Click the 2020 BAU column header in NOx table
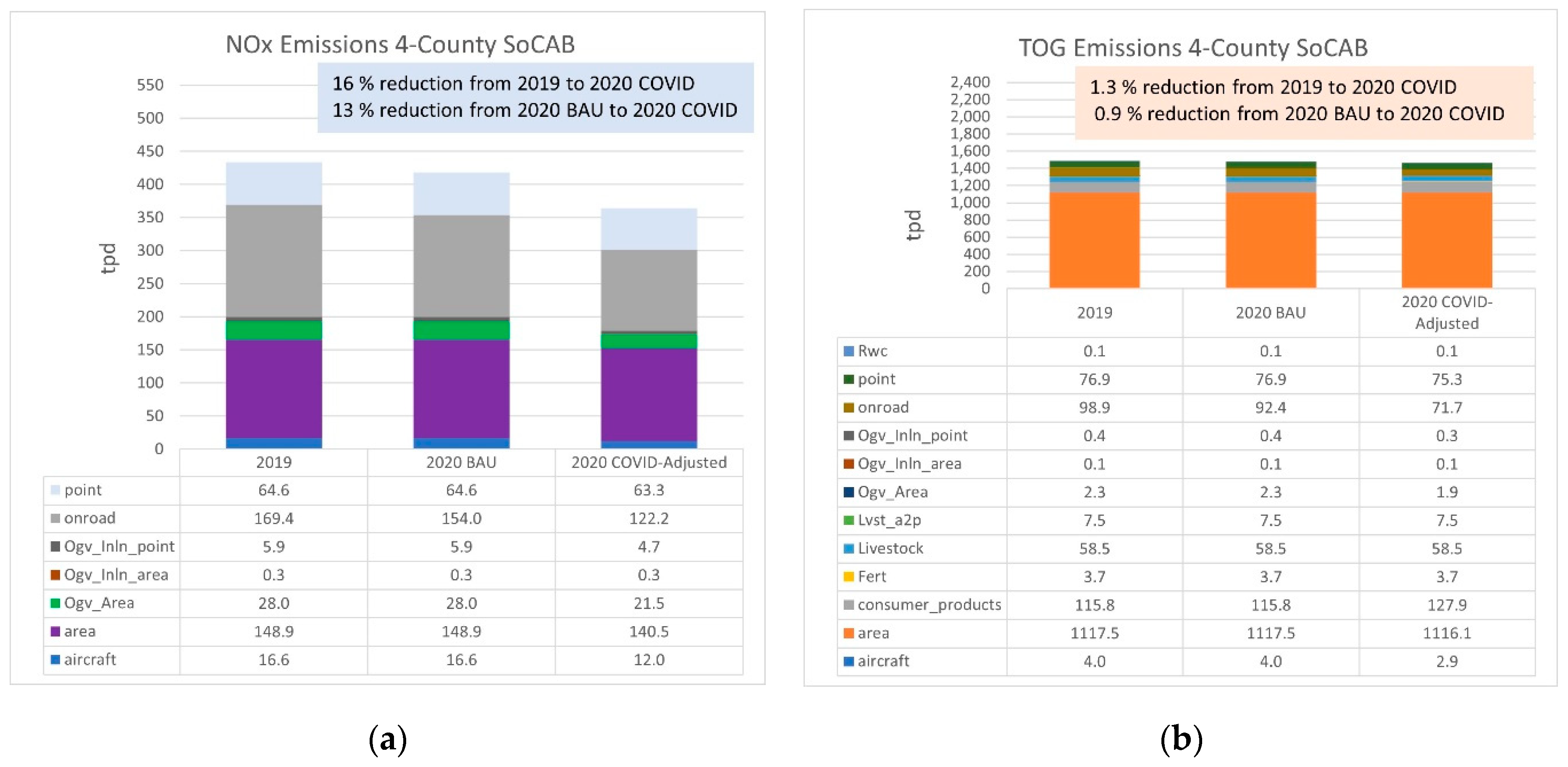Image resolution: width=1568 pixels, height=767 pixels. pyautogui.click(x=461, y=462)
